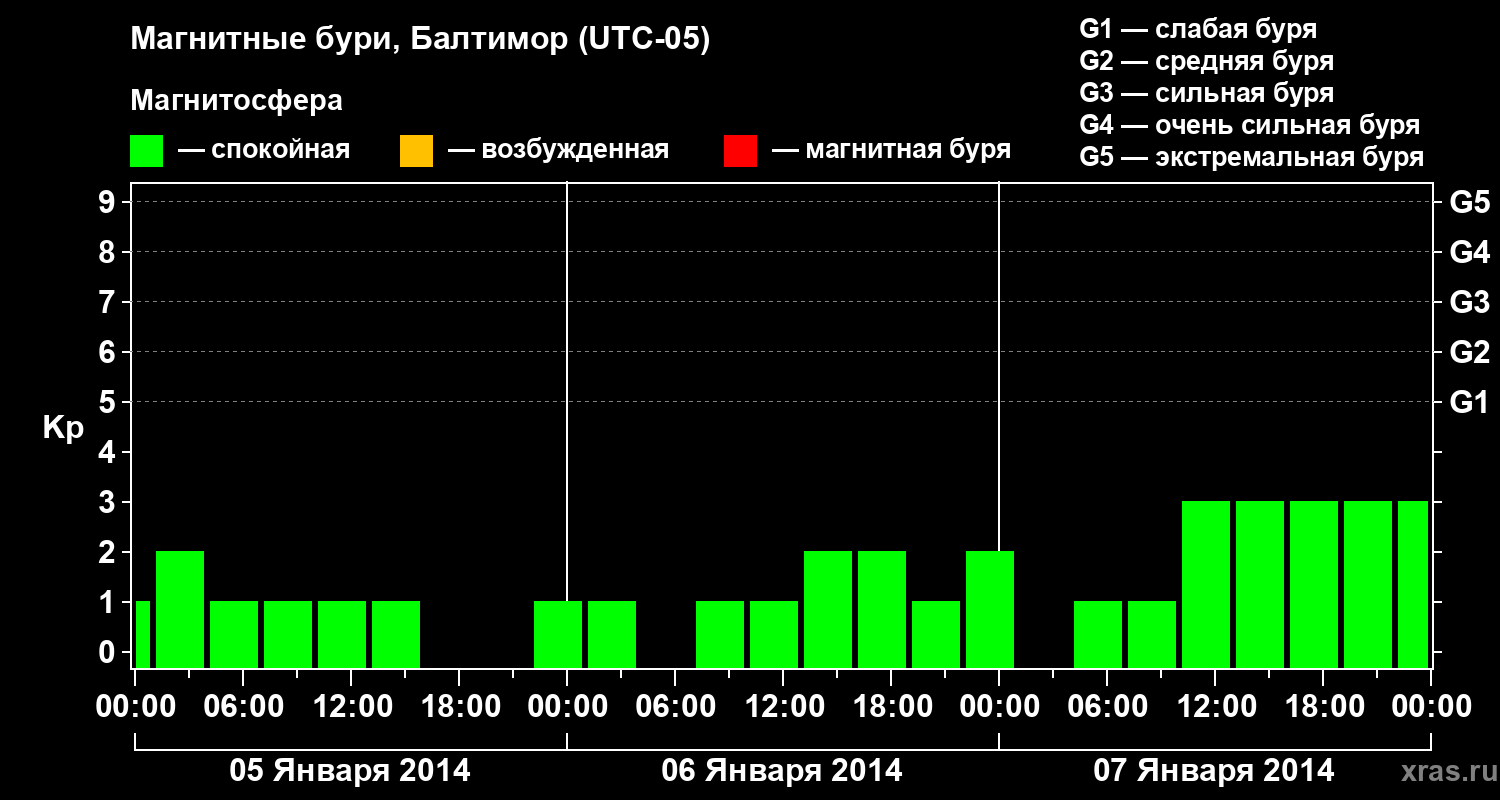Click the date label '07 Января 2014'
Viewport: 1500px width, 800px height.
click(1214, 771)
